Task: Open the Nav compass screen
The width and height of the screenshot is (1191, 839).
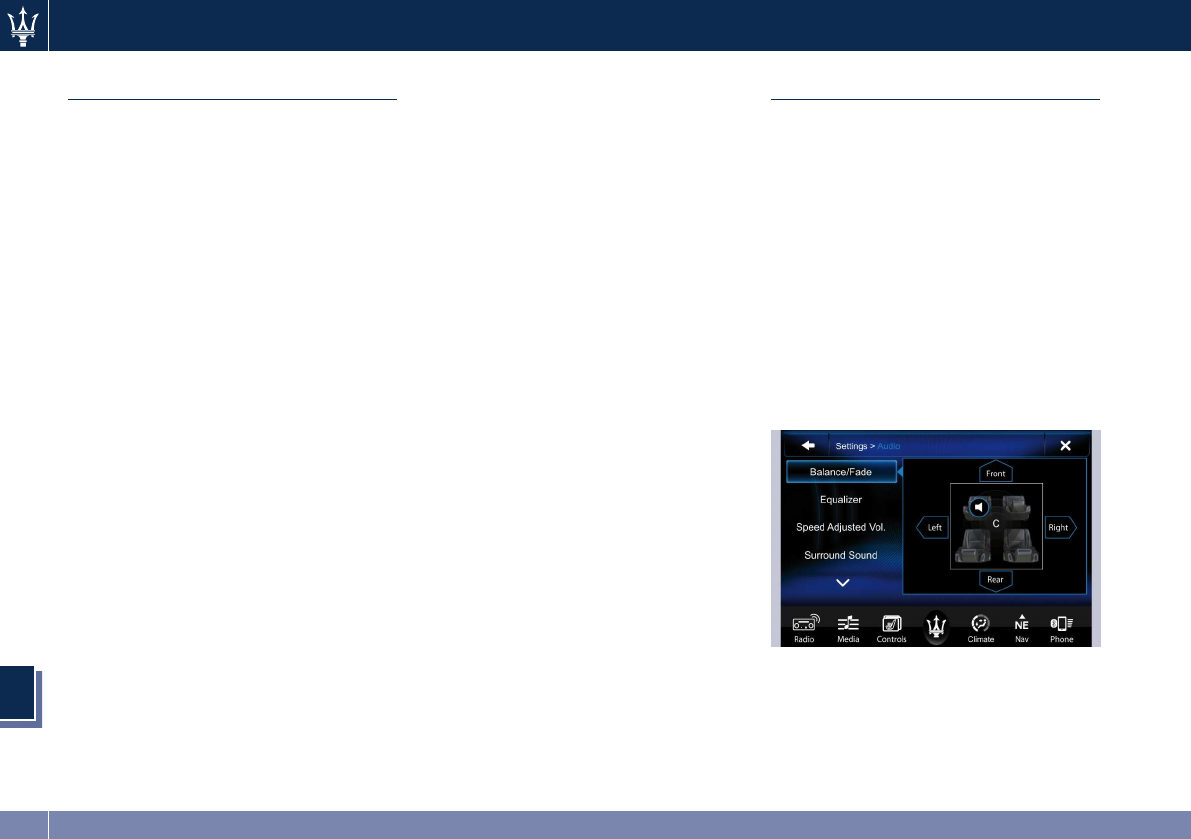Action: point(1022,629)
